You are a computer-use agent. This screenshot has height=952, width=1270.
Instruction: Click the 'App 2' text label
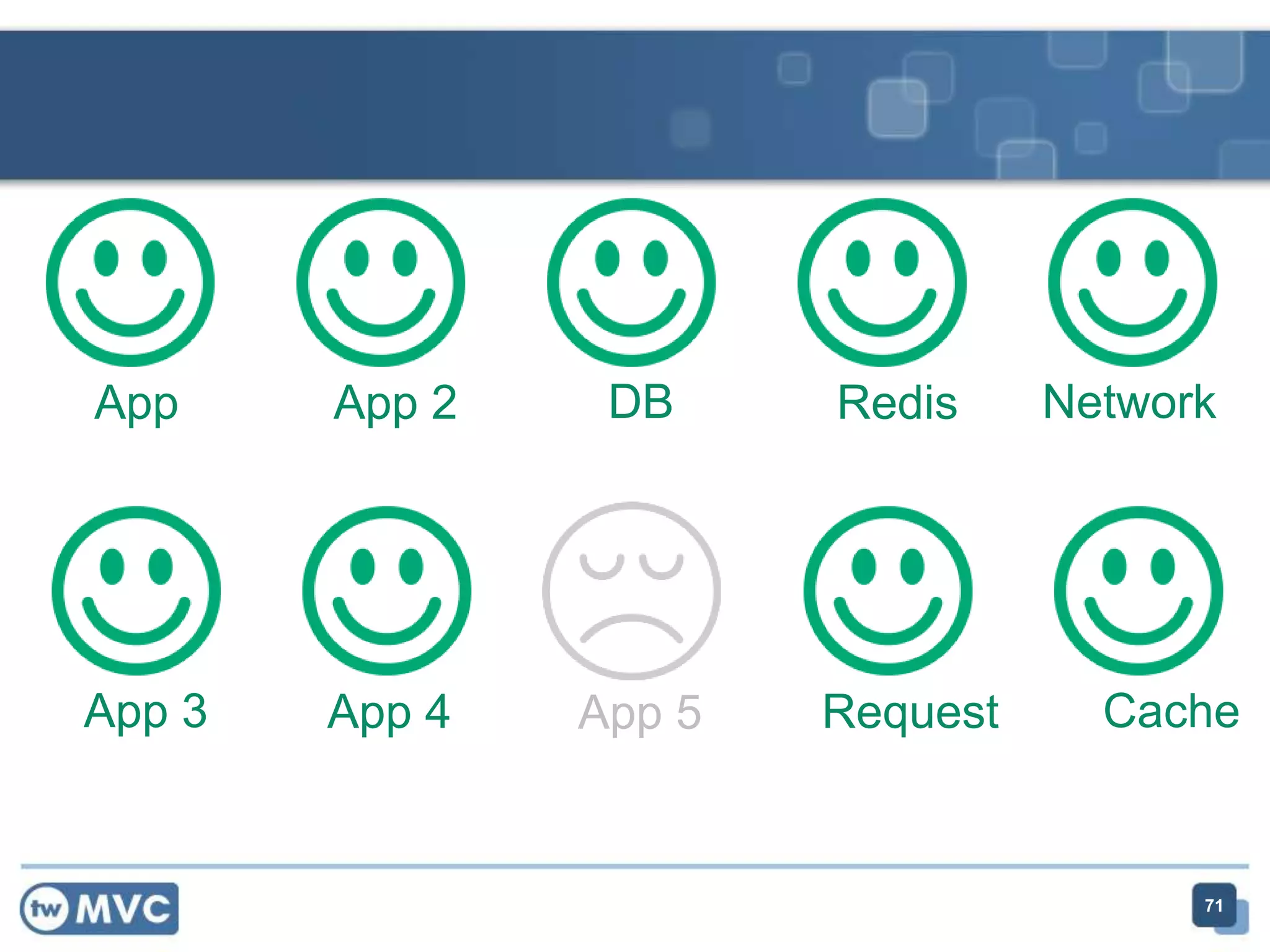point(395,404)
